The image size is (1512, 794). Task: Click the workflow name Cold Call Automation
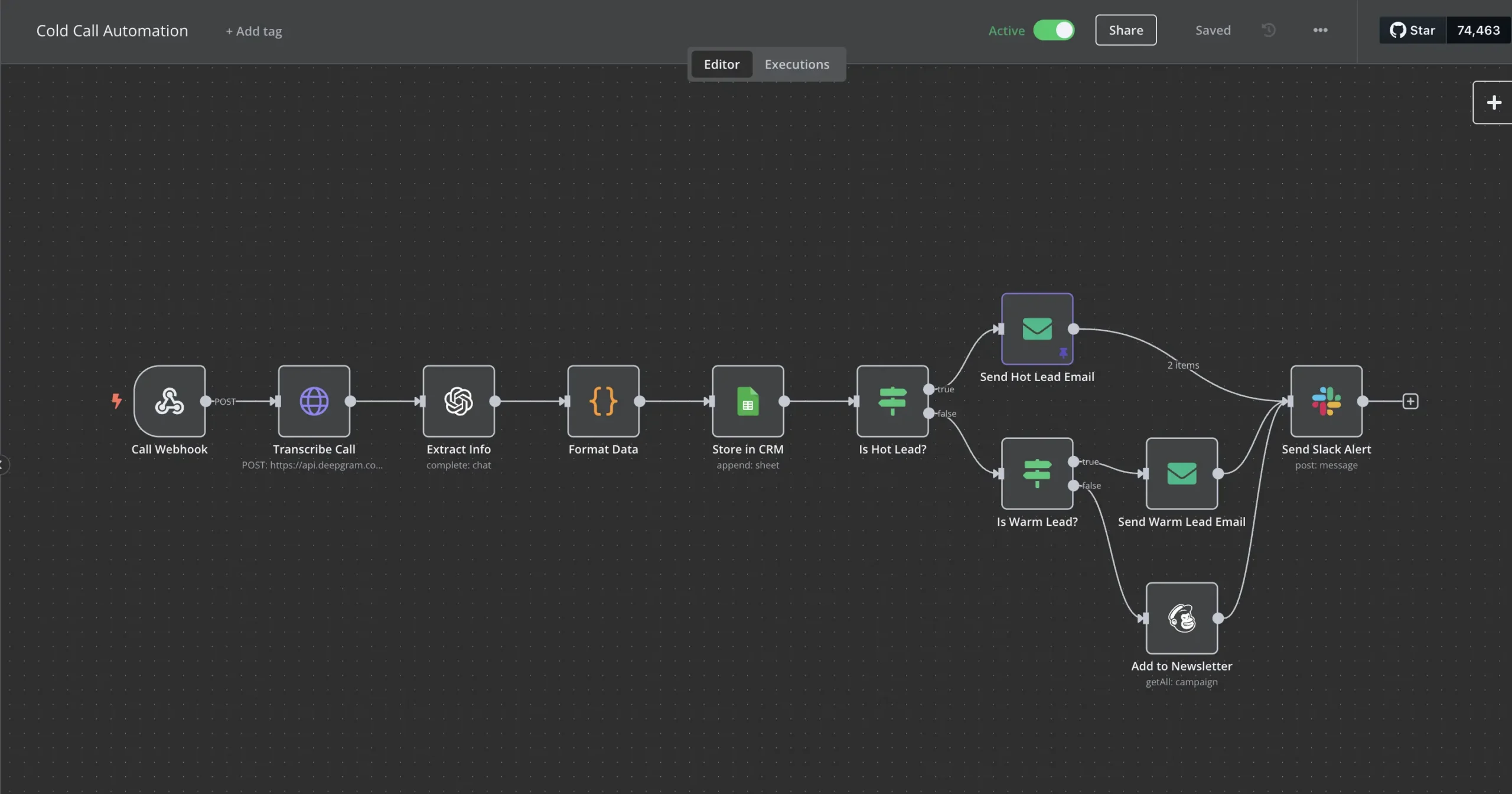112,31
